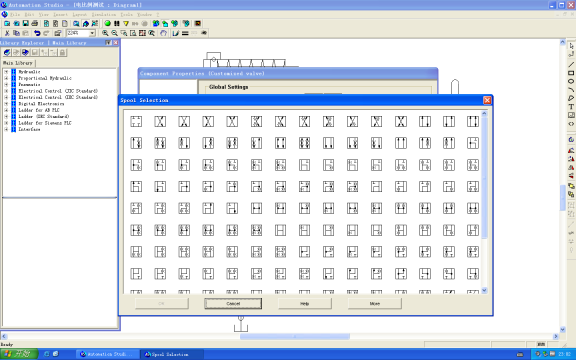The image size is (576, 360).
Task: Expand the Ladder for AB PLC node
Action: (6, 110)
